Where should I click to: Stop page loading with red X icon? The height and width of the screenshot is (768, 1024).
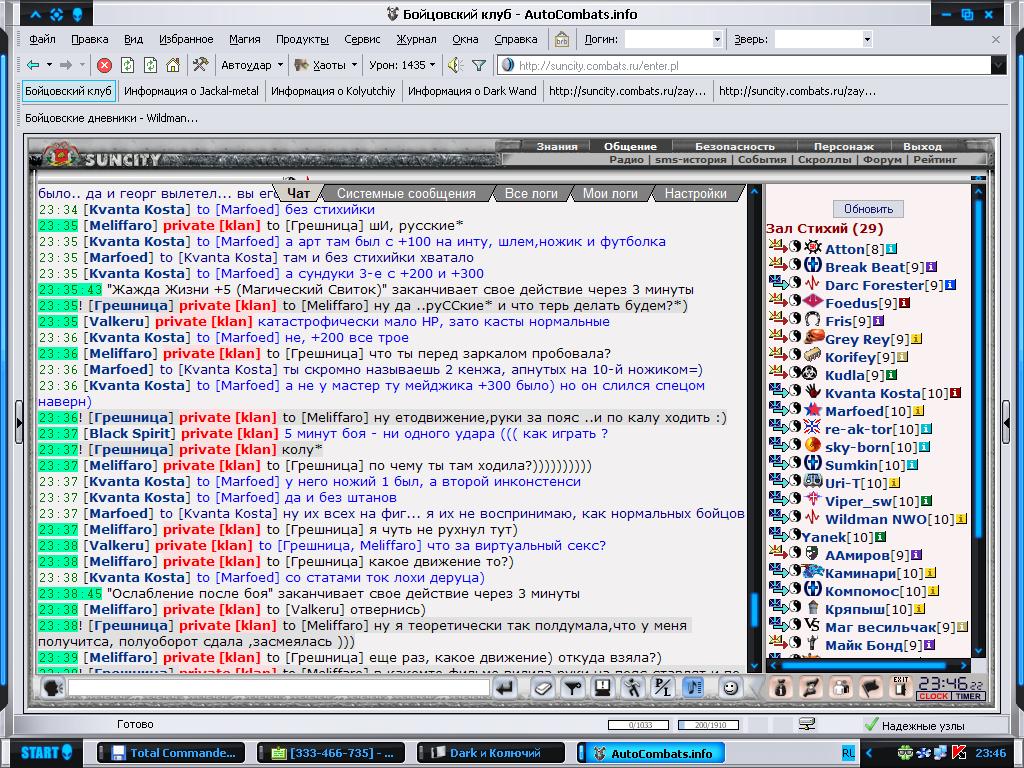(104, 65)
